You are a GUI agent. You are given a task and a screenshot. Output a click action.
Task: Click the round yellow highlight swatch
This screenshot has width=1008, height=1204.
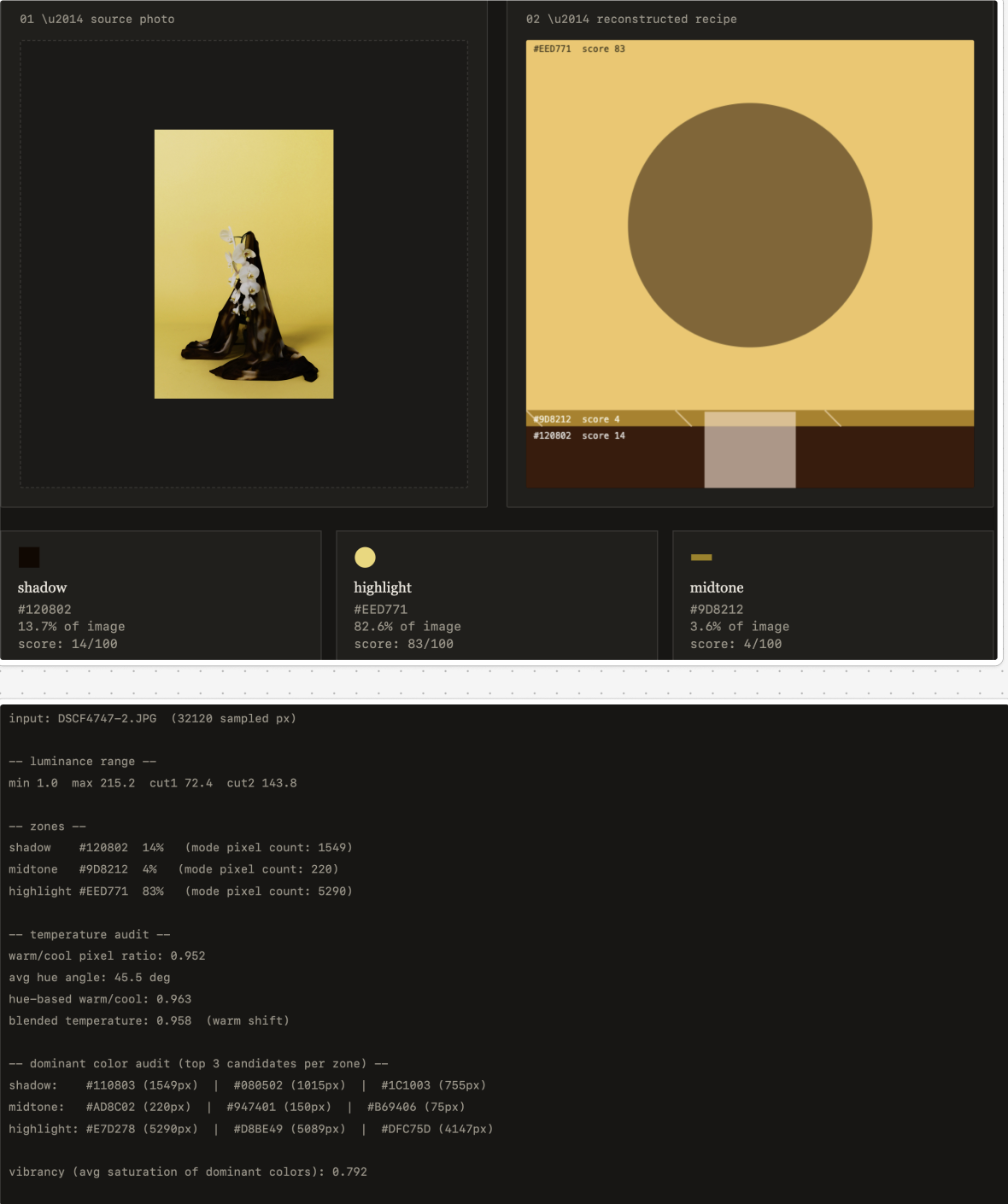[365, 558]
